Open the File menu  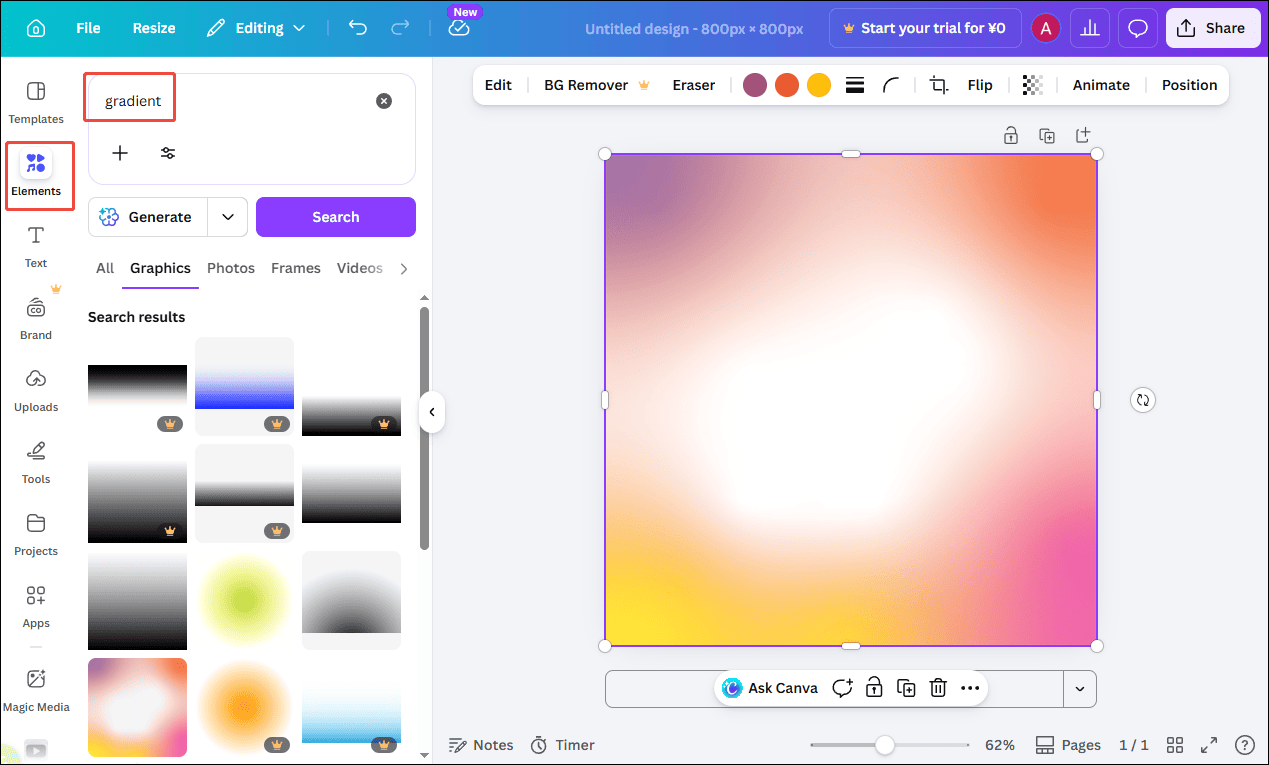point(88,28)
